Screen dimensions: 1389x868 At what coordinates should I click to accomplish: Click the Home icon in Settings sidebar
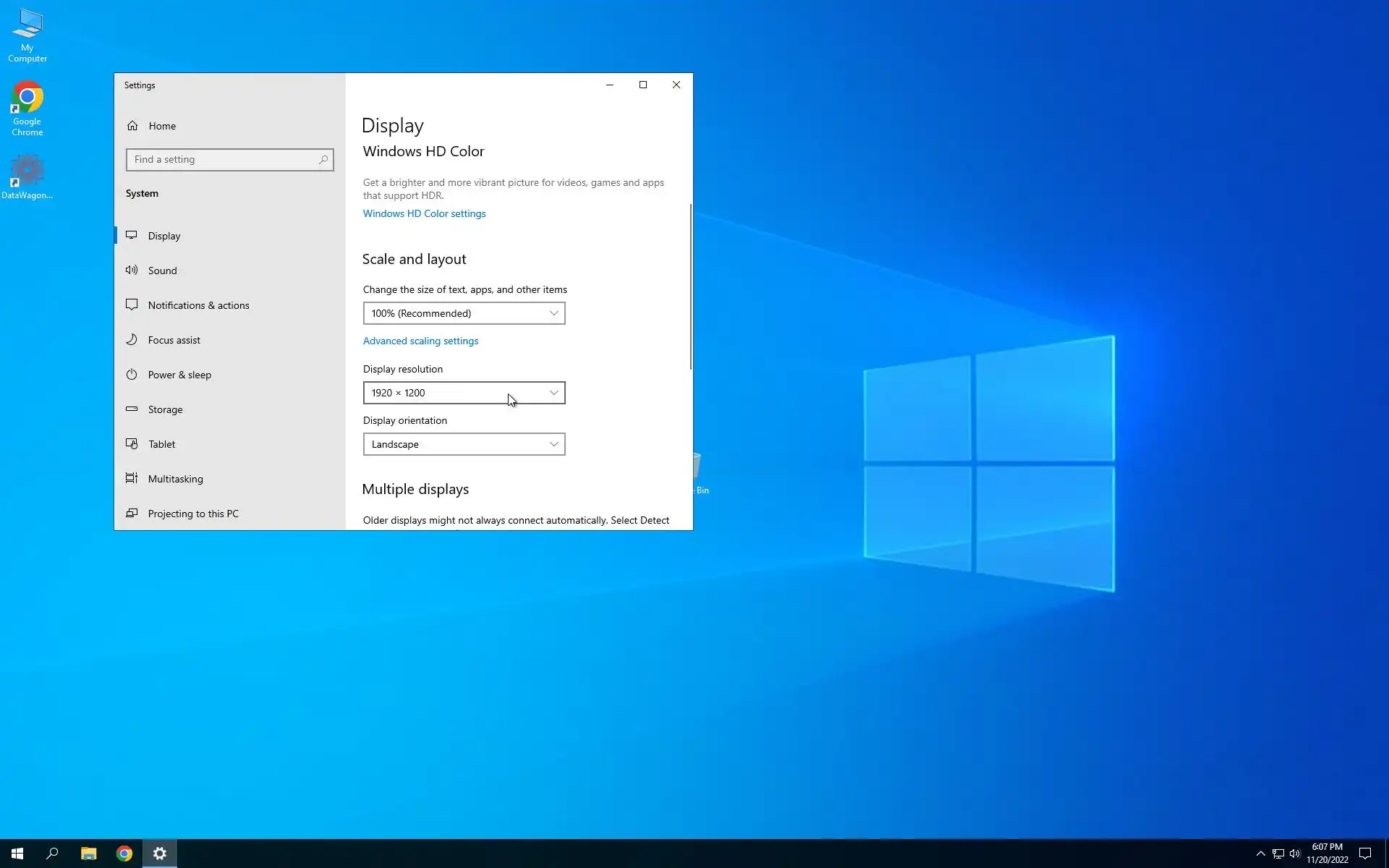(132, 126)
